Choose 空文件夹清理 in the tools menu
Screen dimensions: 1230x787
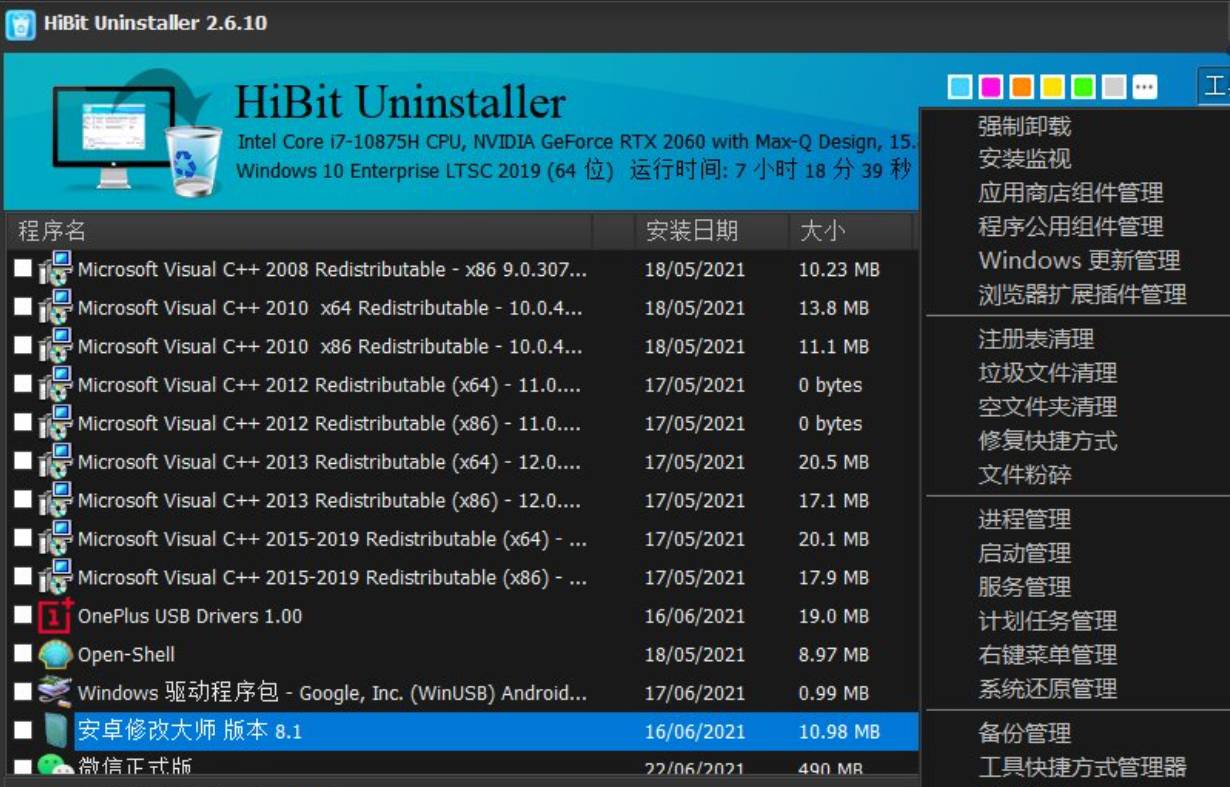click(1047, 407)
